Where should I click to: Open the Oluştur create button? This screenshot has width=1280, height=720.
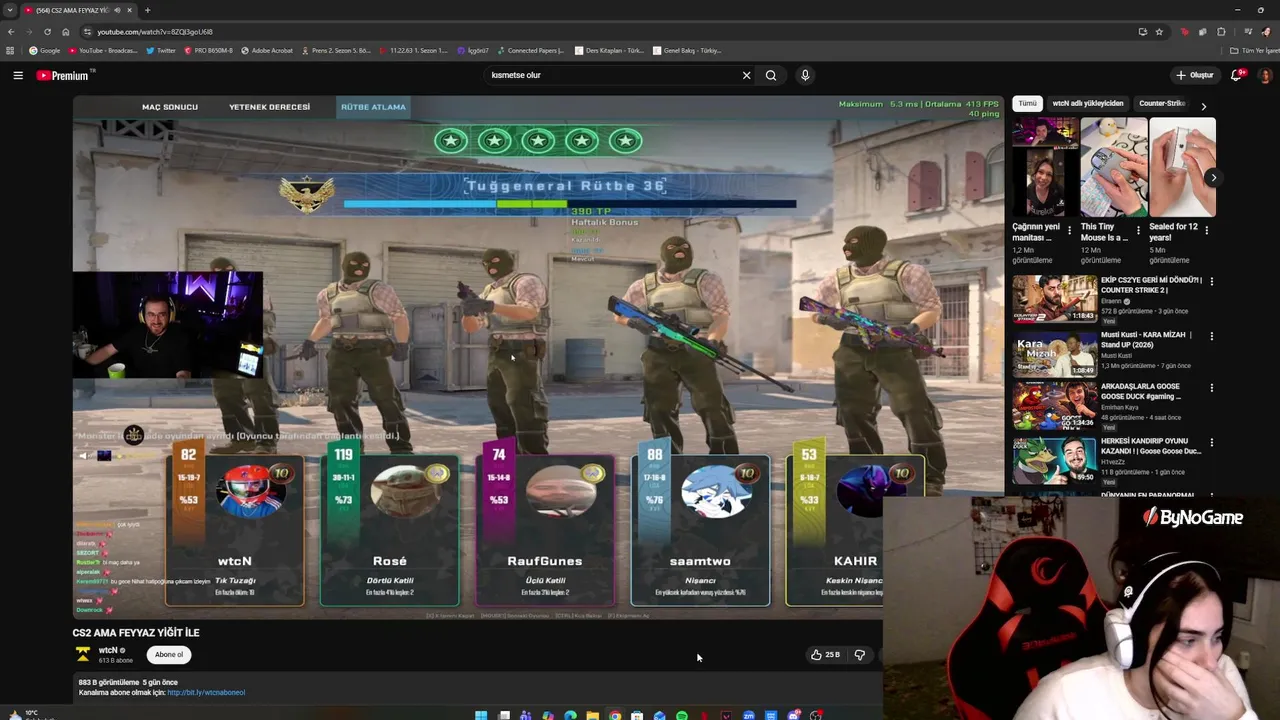click(x=1194, y=75)
